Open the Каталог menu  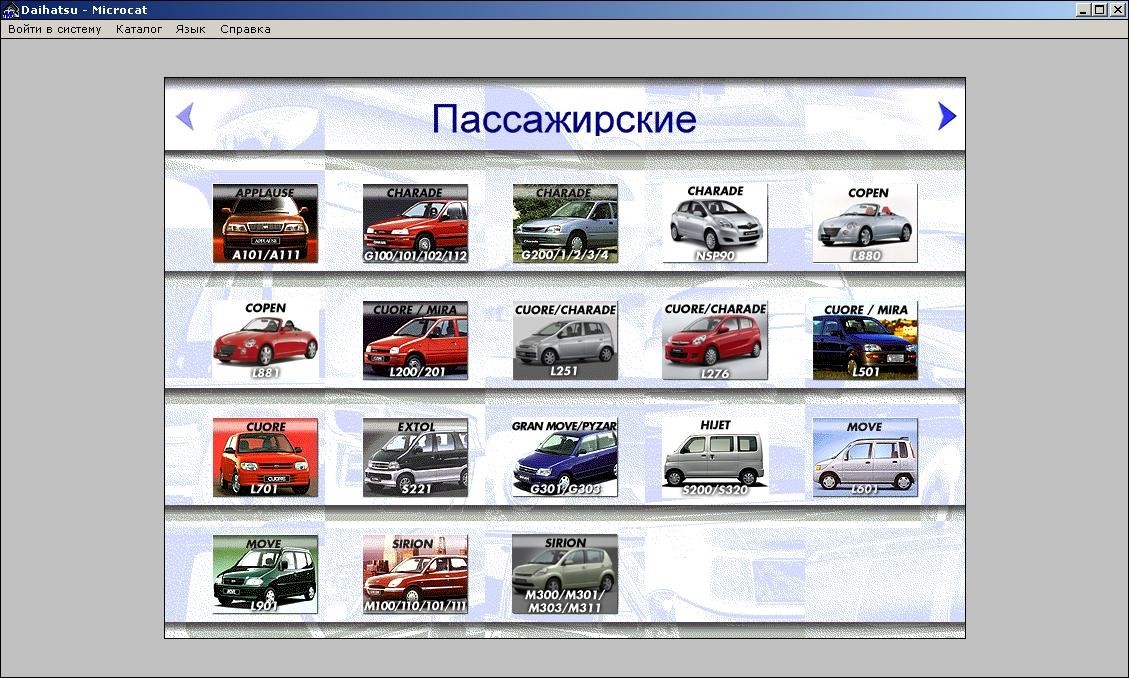click(x=139, y=30)
